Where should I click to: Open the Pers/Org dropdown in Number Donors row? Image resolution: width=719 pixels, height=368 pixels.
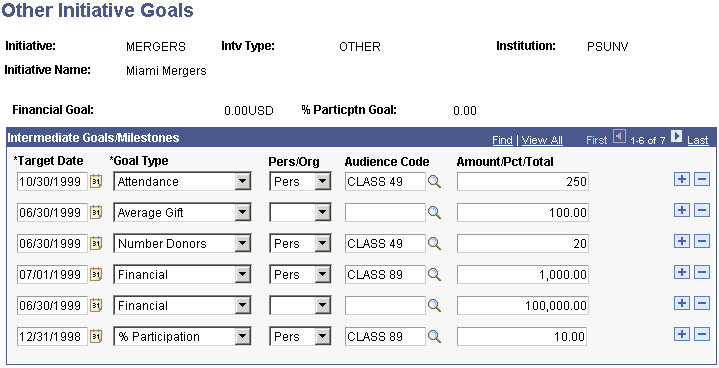(300, 243)
